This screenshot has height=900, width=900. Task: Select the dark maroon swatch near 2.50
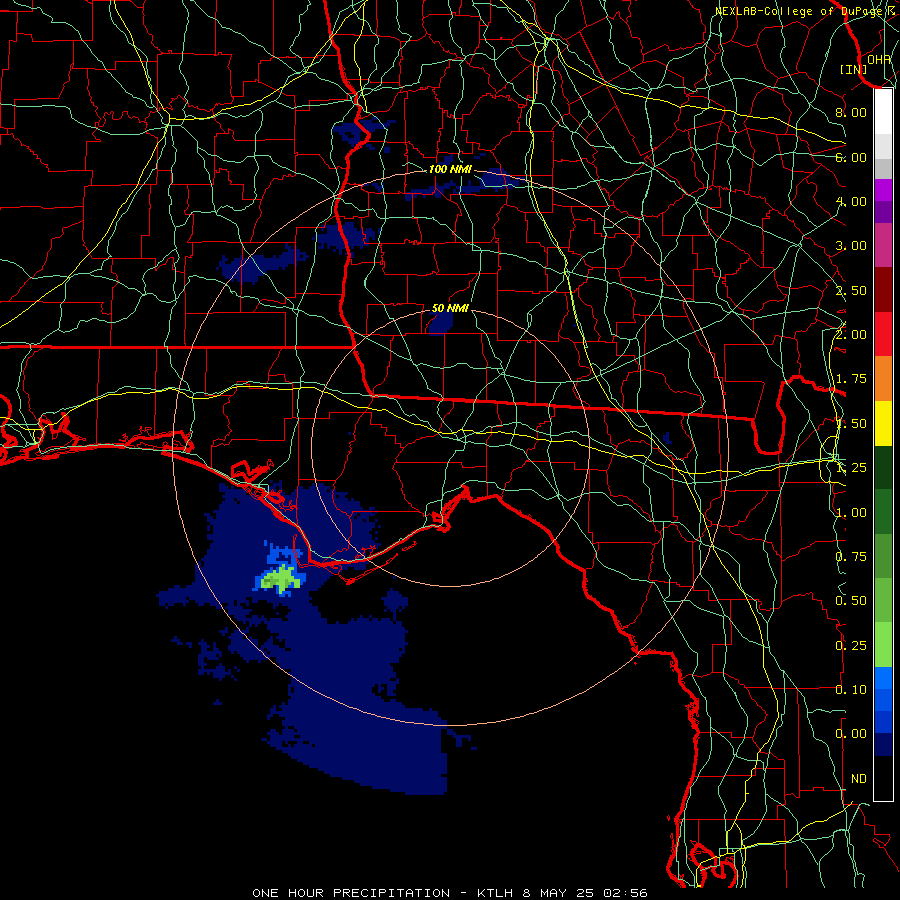pos(883,290)
